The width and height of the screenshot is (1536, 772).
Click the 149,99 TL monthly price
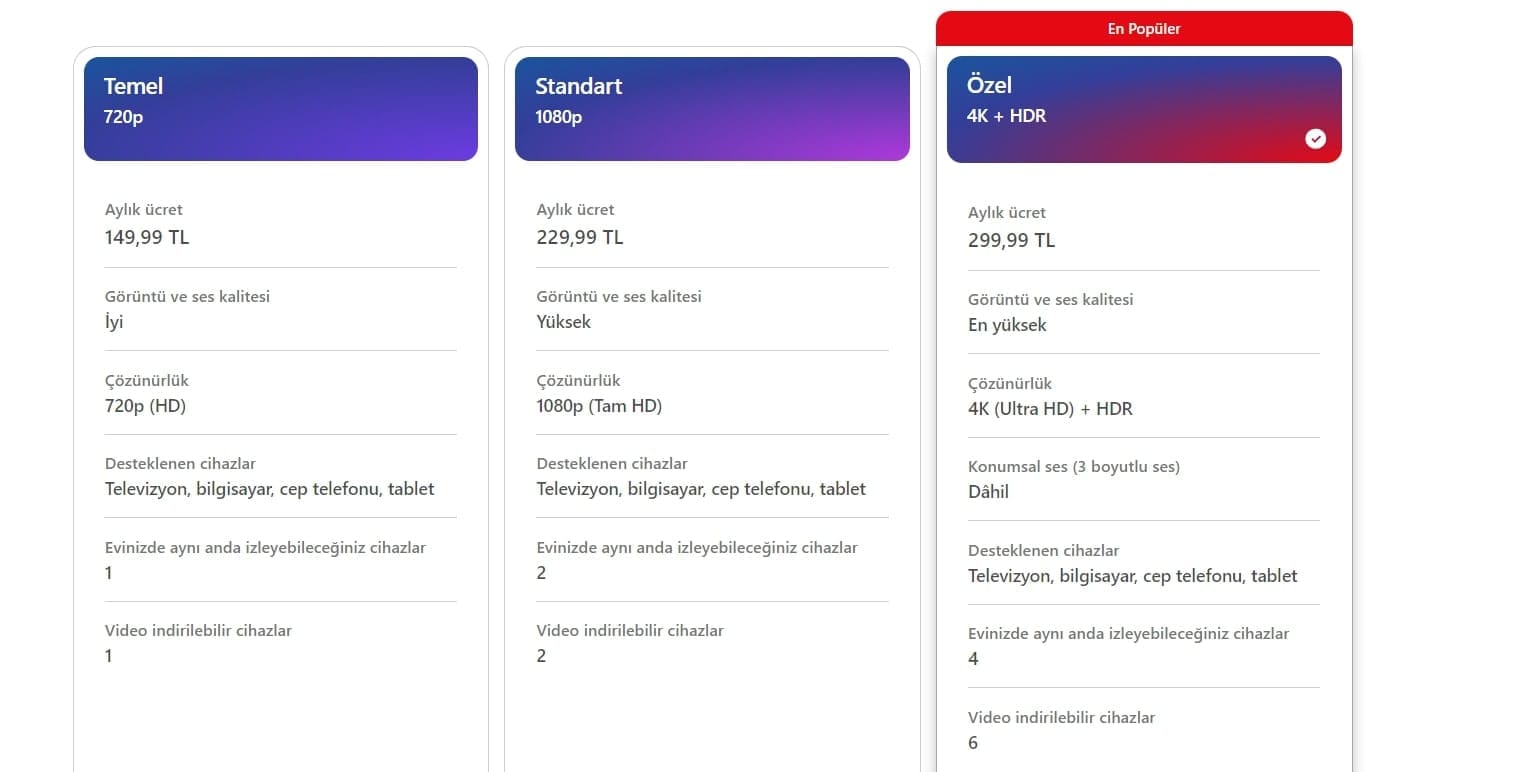[147, 237]
